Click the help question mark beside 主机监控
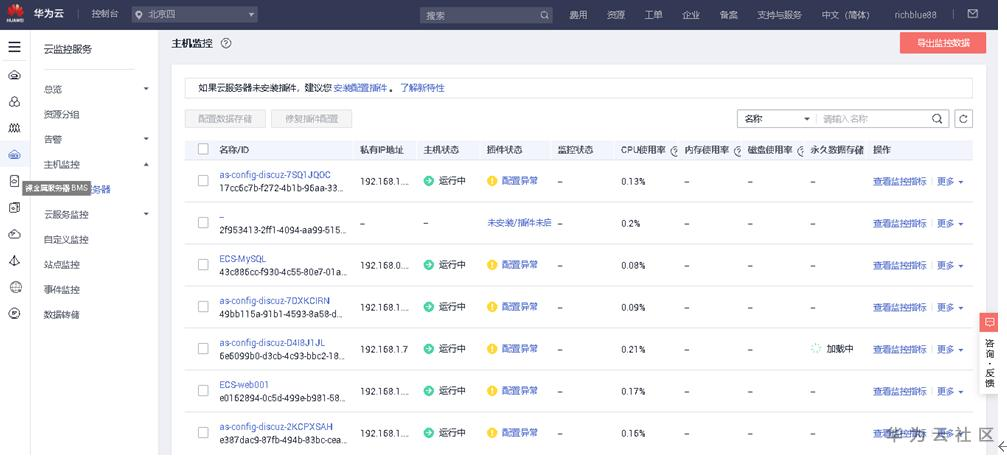 click(226, 44)
